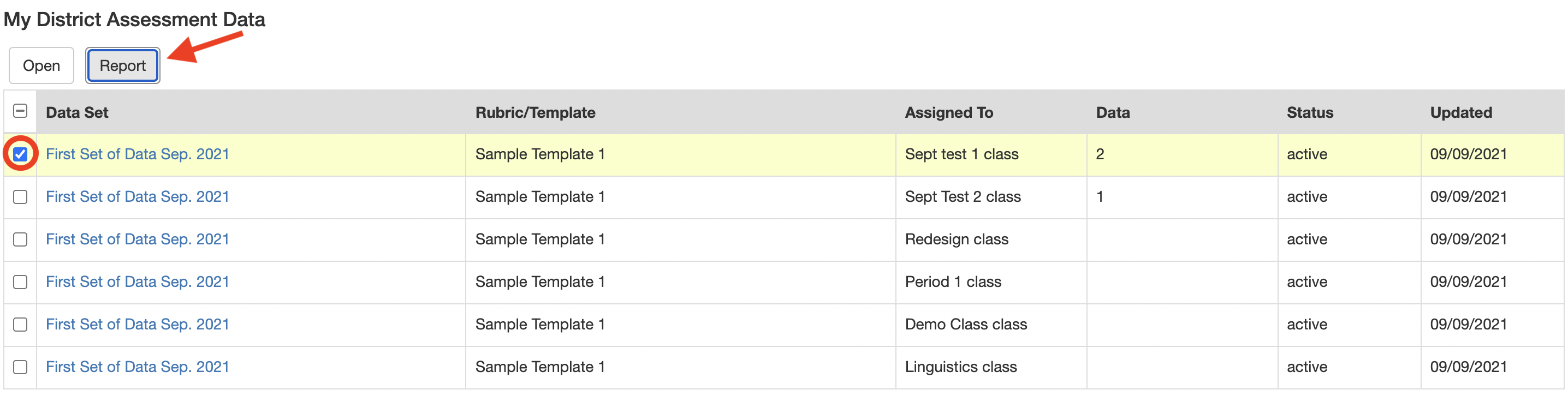Image resolution: width=1568 pixels, height=408 pixels.
Task: Open data set link for Sept test 1 class
Action: [138, 154]
